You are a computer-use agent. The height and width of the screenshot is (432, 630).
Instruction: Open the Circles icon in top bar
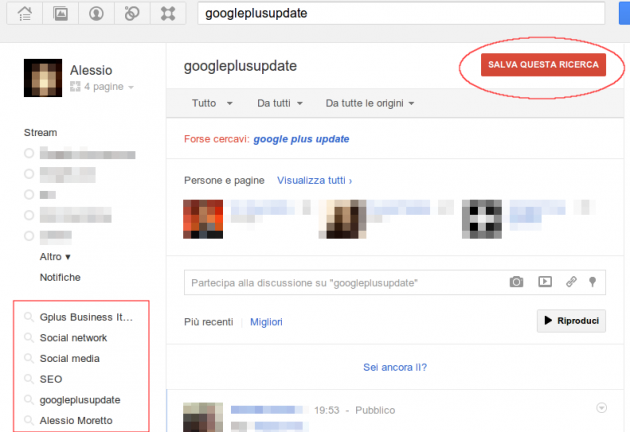tap(132, 13)
